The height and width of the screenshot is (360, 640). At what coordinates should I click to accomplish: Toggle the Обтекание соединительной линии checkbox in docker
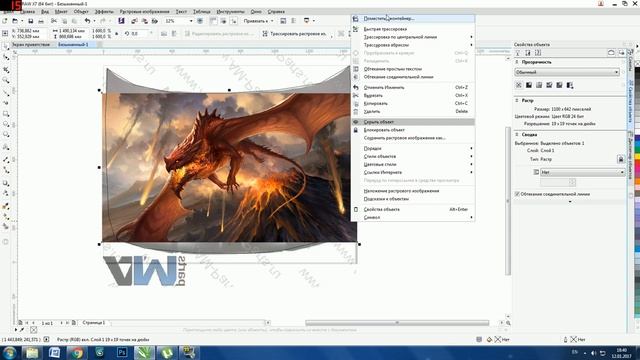point(517,194)
